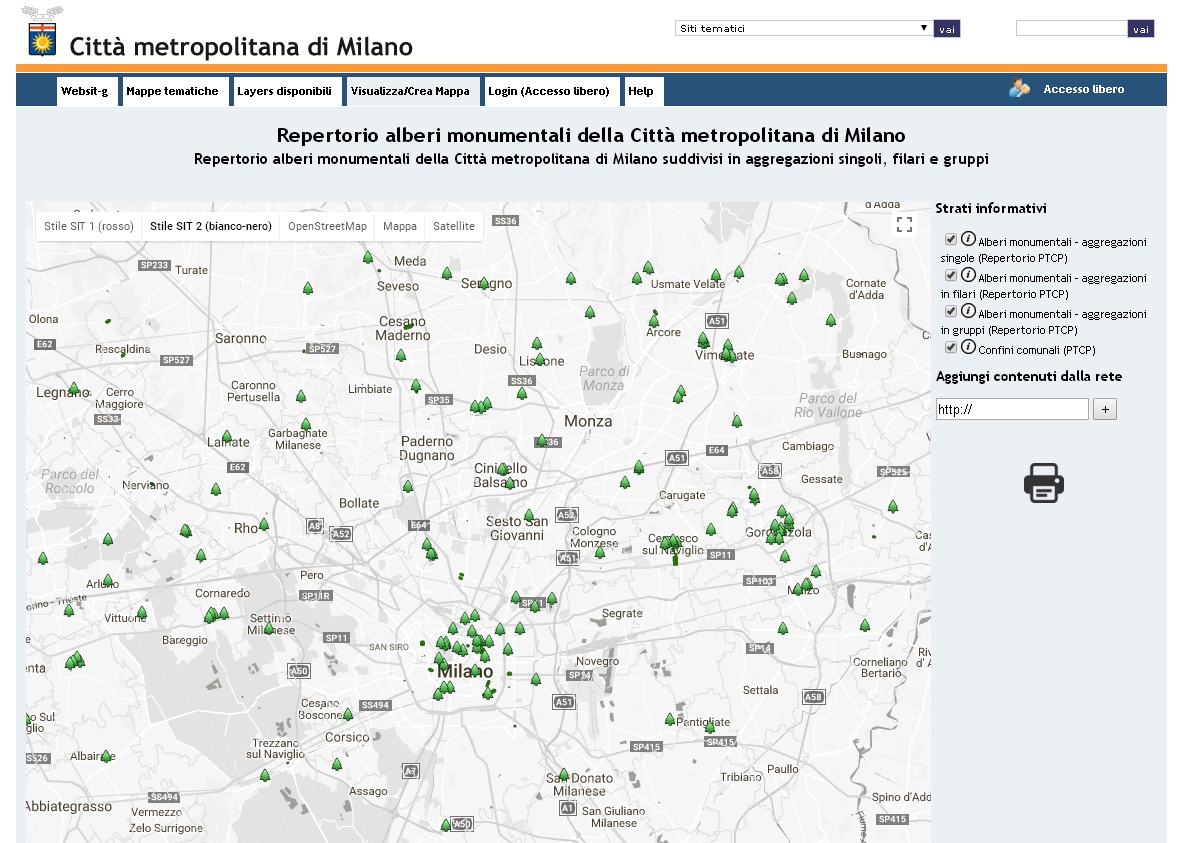Click the Accesso libero user icon
The height and width of the screenshot is (843, 1177).
point(1019,89)
